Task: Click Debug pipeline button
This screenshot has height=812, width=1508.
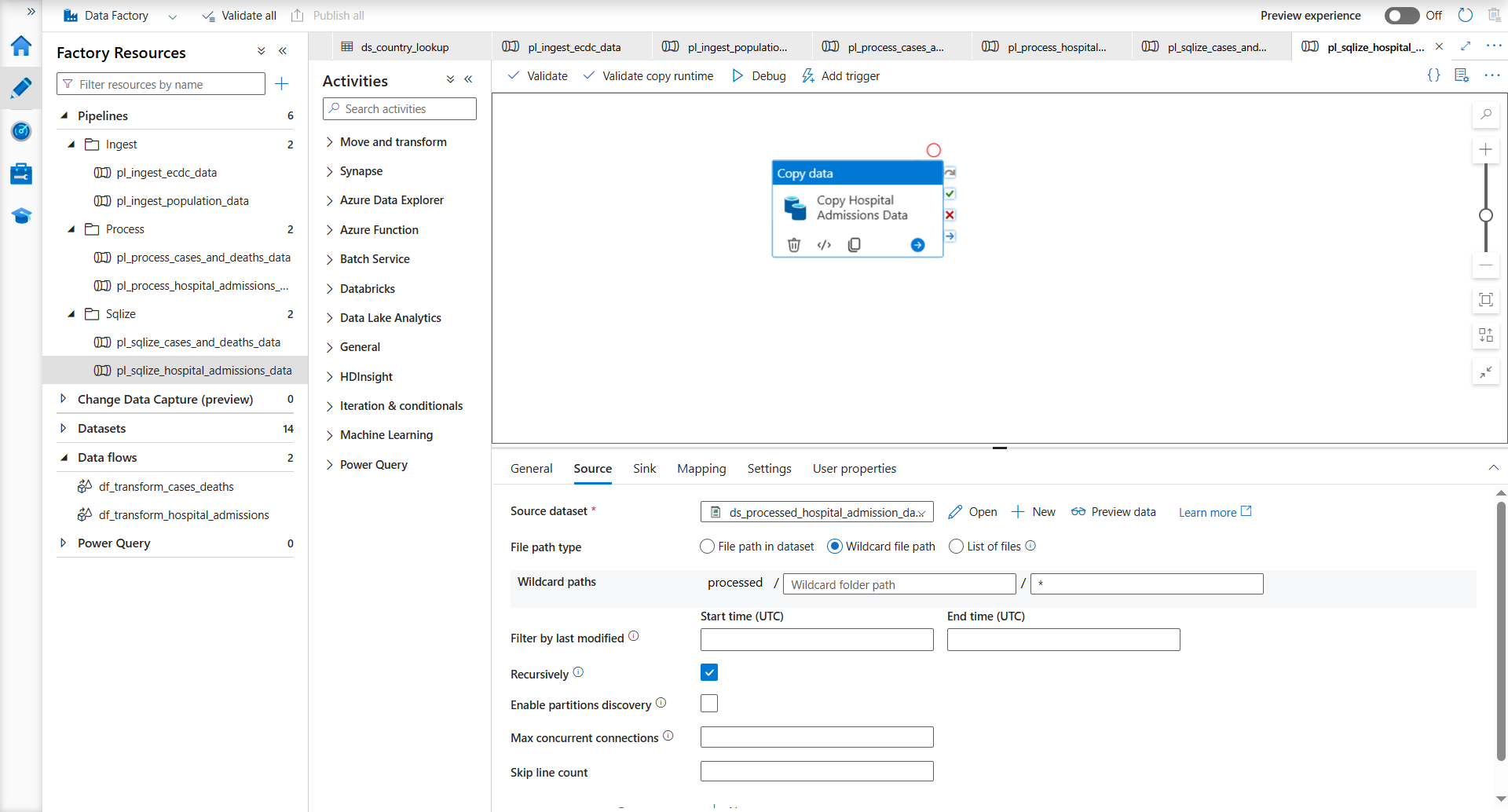Action: pos(759,76)
